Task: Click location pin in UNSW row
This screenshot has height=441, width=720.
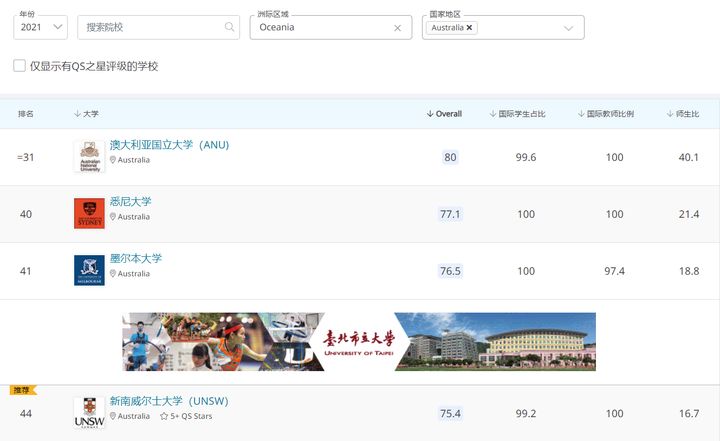Action: [x=113, y=416]
